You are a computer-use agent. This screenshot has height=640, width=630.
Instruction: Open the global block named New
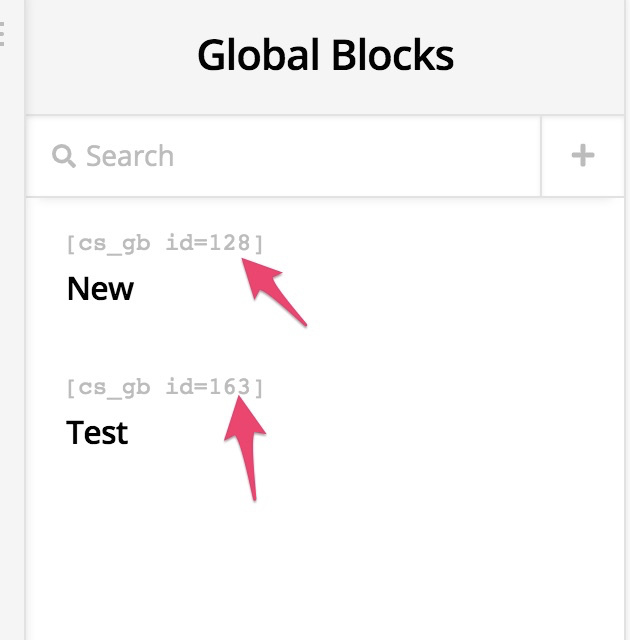[x=100, y=289]
